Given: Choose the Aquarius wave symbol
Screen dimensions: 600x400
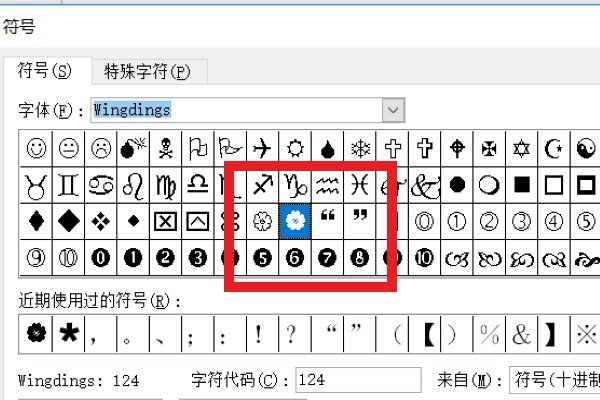Looking at the screenshot, I should pyautogui.click(x=327, y=185).
